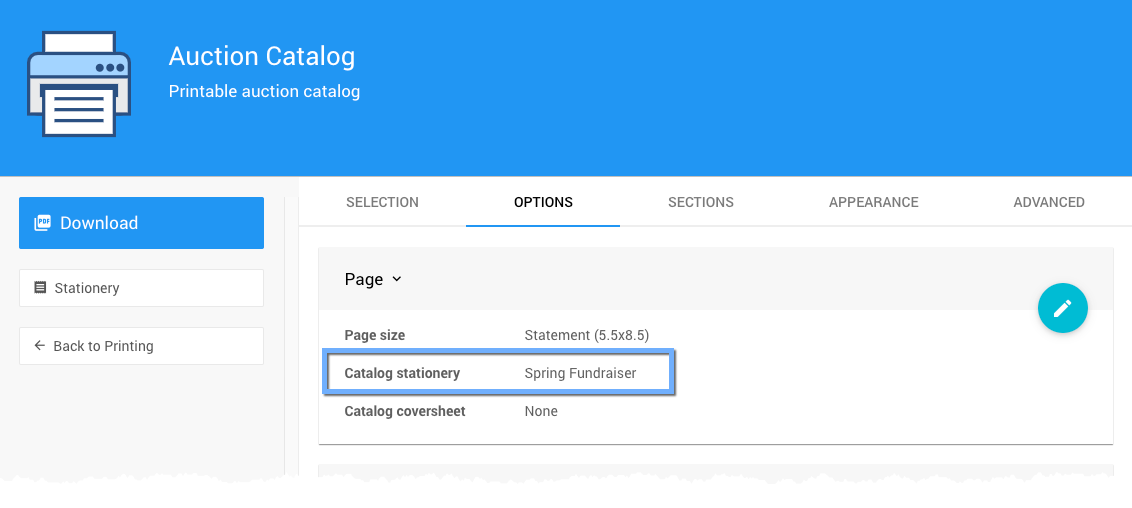Open the Advanced tab
The image size is (1132, 508).
pyautogui.click(x=1049, y=202)
